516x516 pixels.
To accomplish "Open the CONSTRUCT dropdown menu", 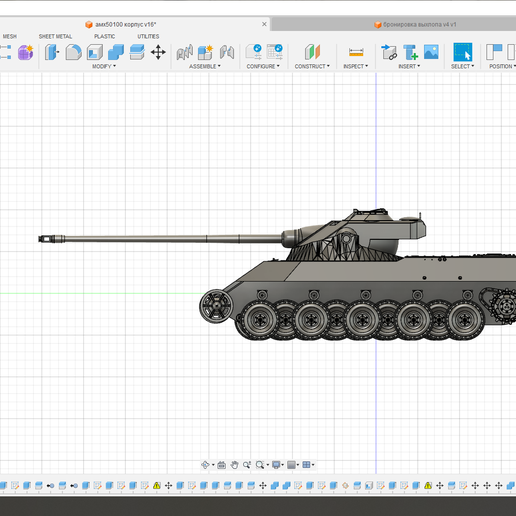I will pyautogui.click(x=312, y=66).
